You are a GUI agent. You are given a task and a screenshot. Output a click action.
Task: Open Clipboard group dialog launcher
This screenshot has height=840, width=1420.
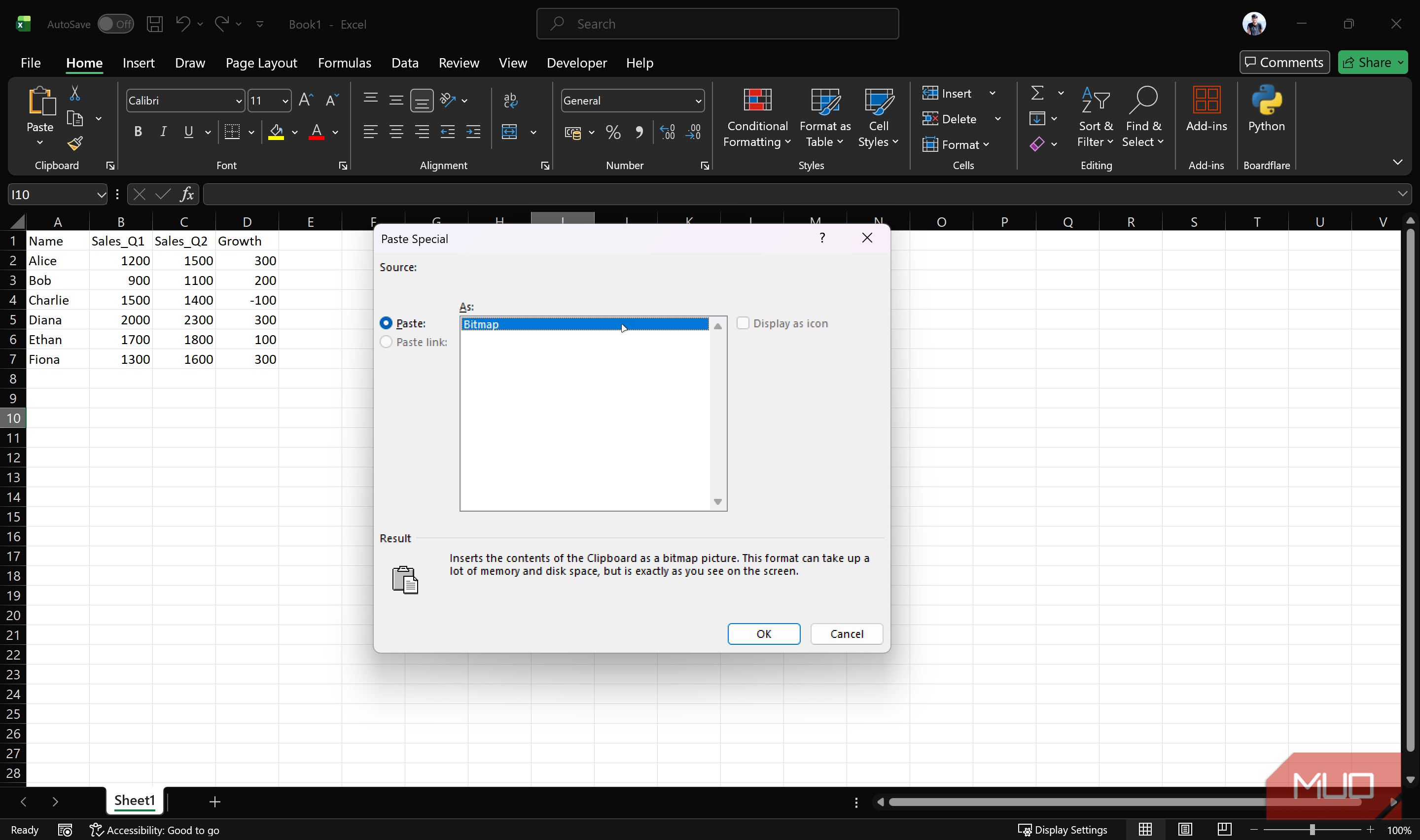coord(110,165)
